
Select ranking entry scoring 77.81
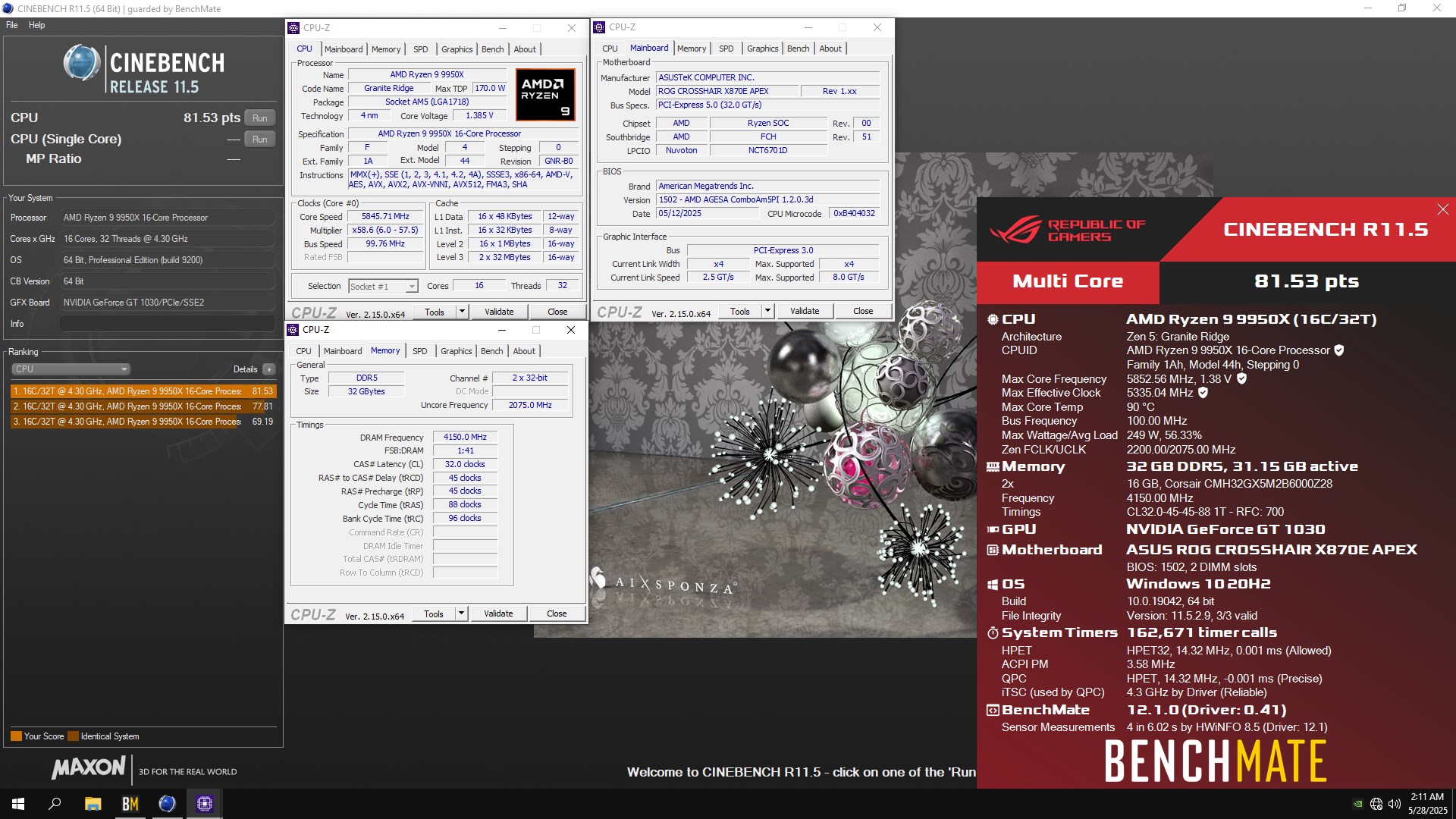click(143, 406)
